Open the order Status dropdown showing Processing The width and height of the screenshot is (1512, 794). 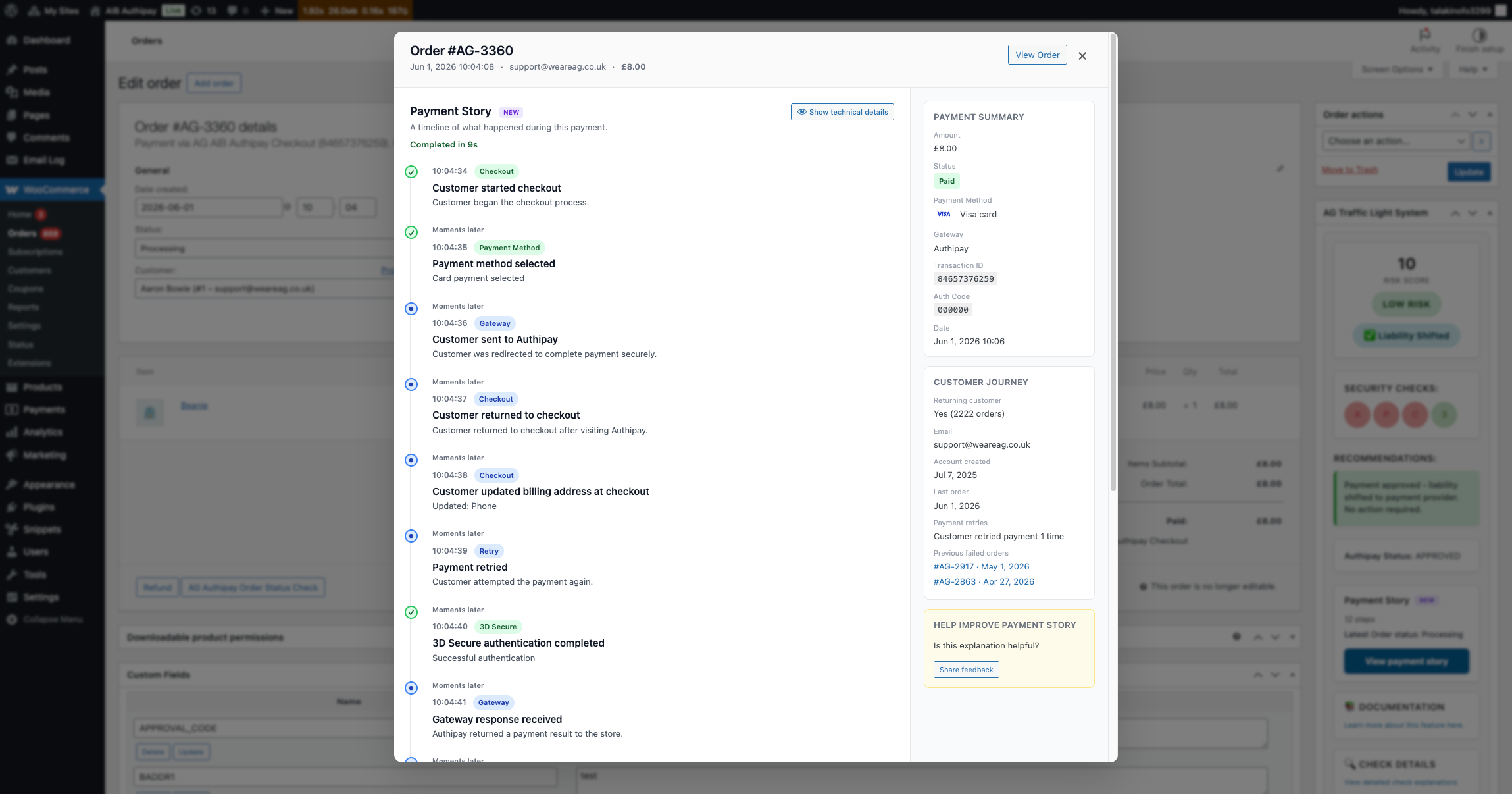pyautogui.click(x=263, y=248)
